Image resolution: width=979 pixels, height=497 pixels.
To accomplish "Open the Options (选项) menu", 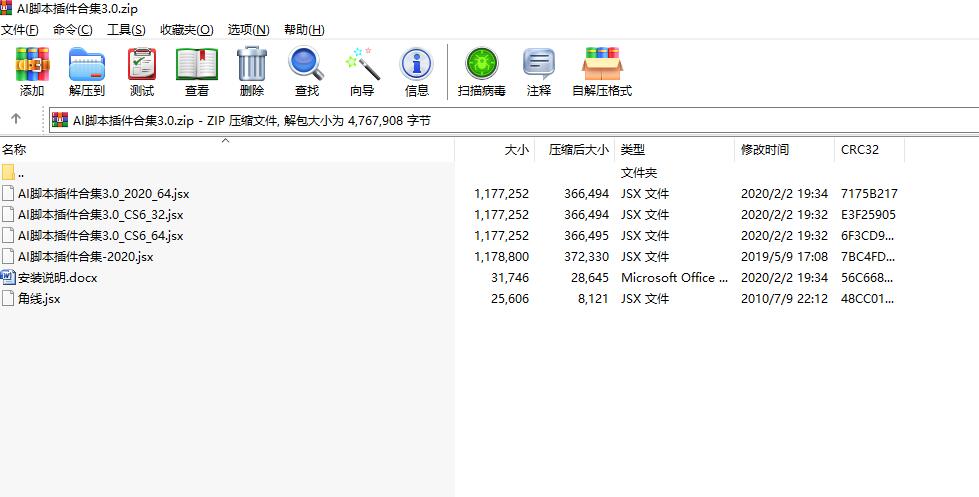I will [x=248, y=29].
